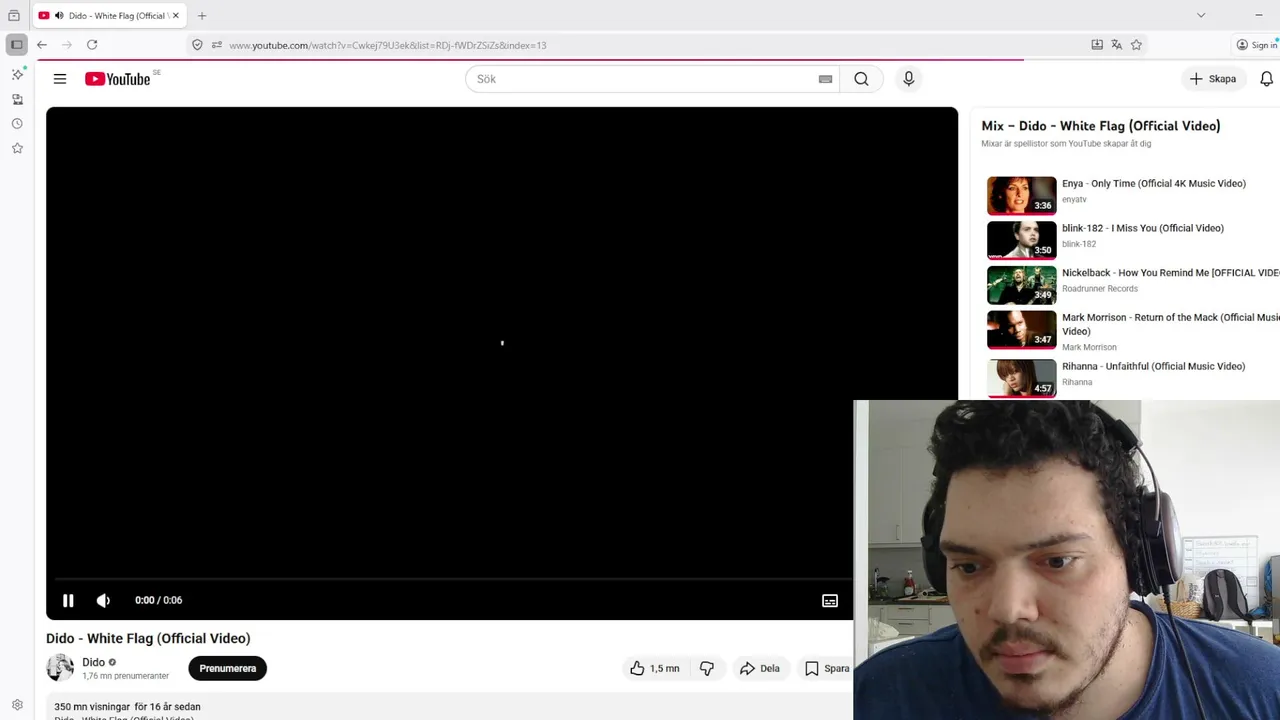Click the Roadrunner Records channel text
1280x720 pixels.
pos(1100,288)
